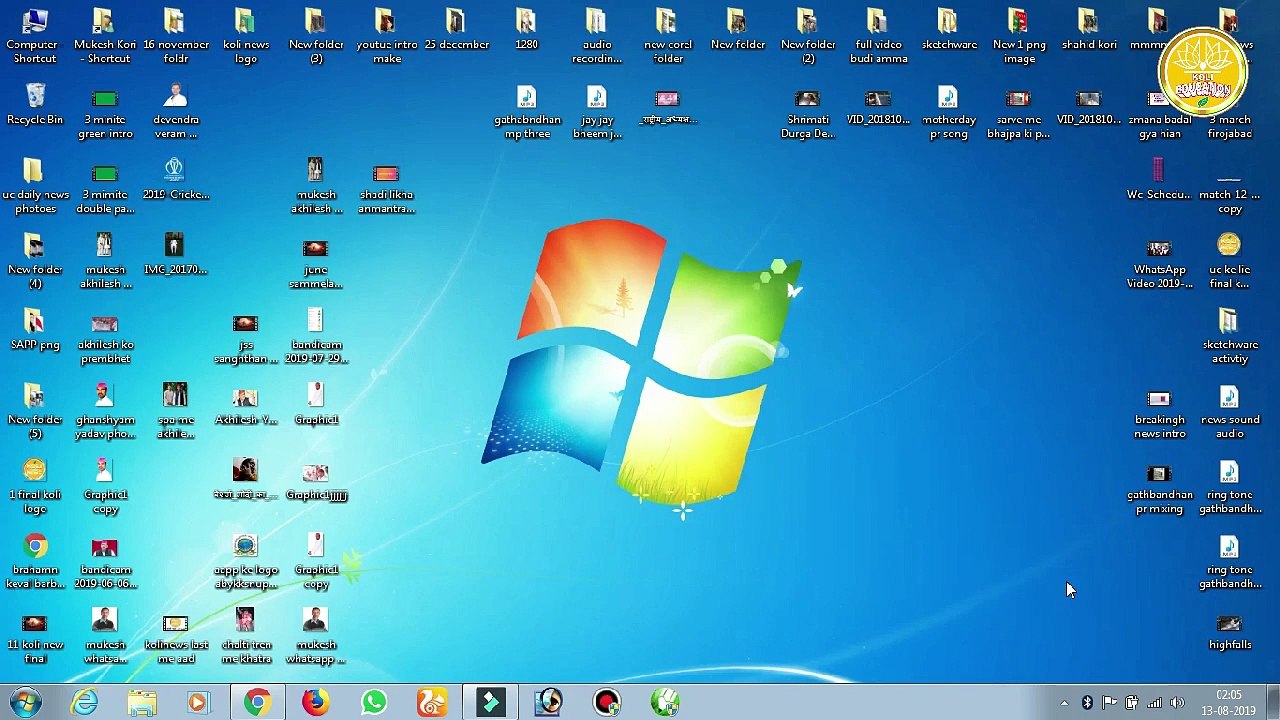1280x720 pixels.
Task: Select the chalti tren me khatra file
Action: [246, 637]
